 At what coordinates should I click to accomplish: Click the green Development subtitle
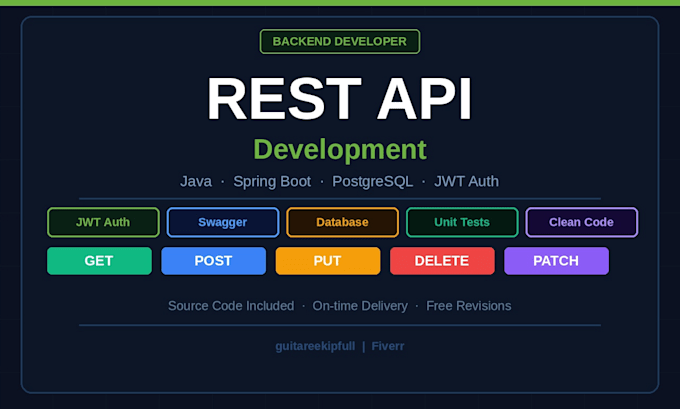pyautogui.click(x=340, y=150)
